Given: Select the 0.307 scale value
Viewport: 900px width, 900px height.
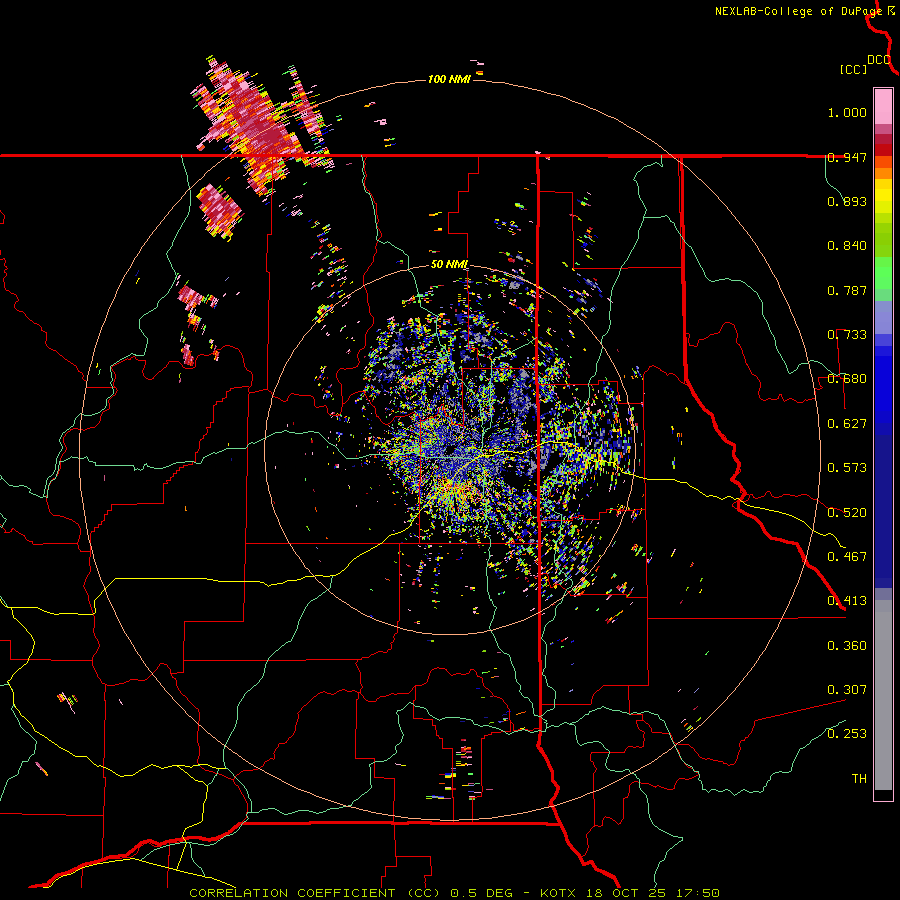Looking at the screenshot, I should pos(847,690).
